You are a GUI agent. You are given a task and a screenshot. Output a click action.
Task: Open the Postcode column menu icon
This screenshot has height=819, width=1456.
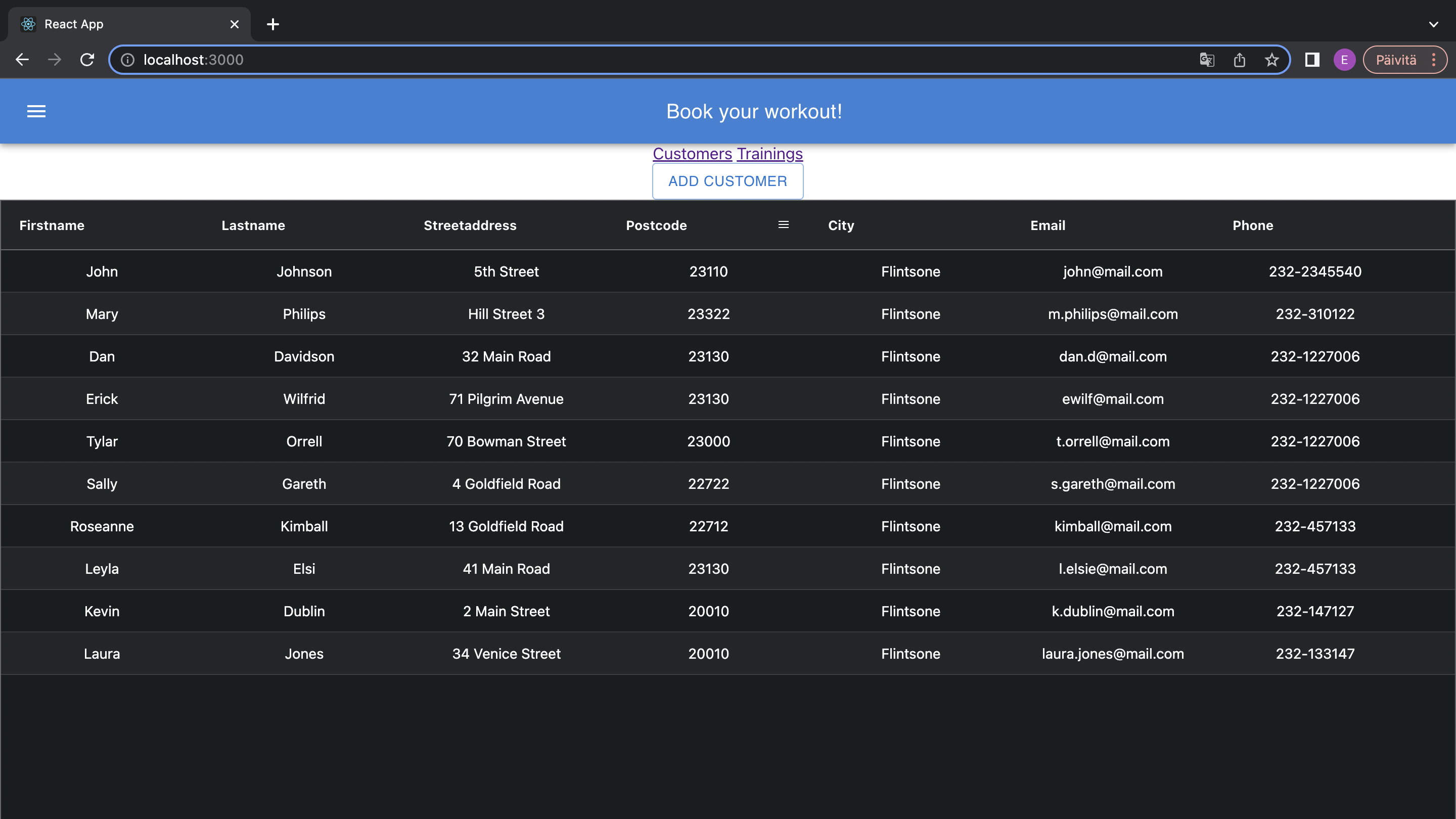point(784,225)
